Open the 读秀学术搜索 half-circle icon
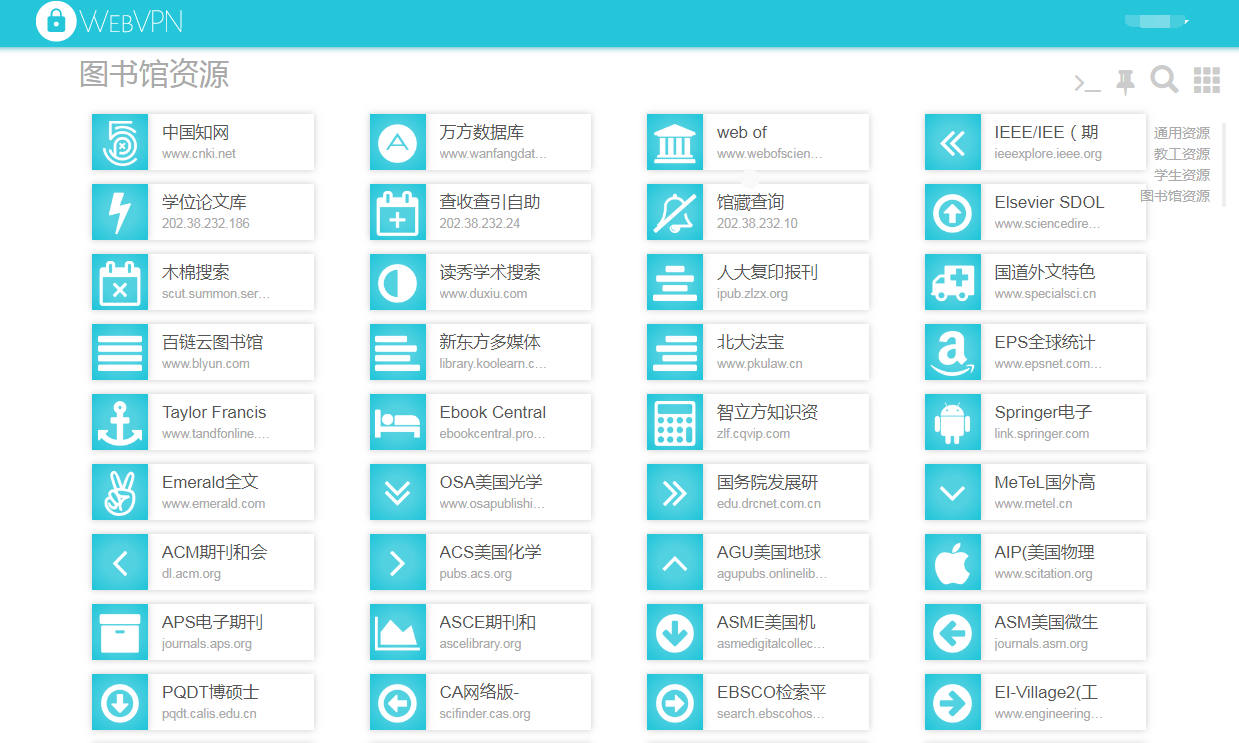The image size is (1239, 743). pos(397,282)
